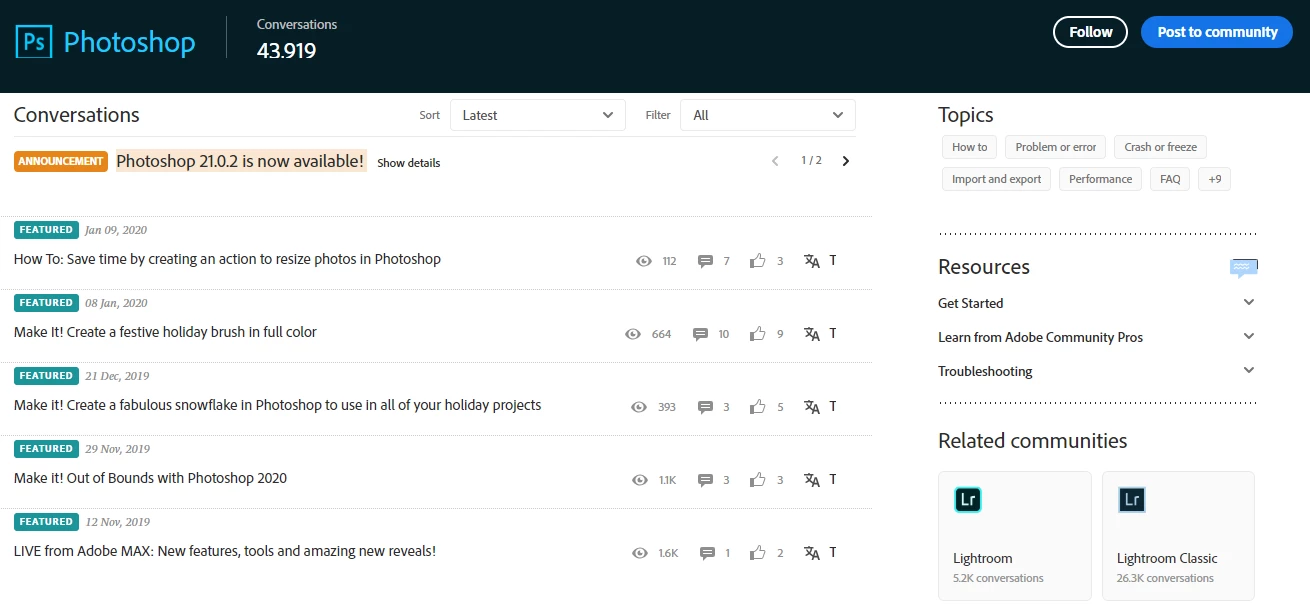Select the Import and export topic tag
The image size is (1310, 610).
coord(996,179)
